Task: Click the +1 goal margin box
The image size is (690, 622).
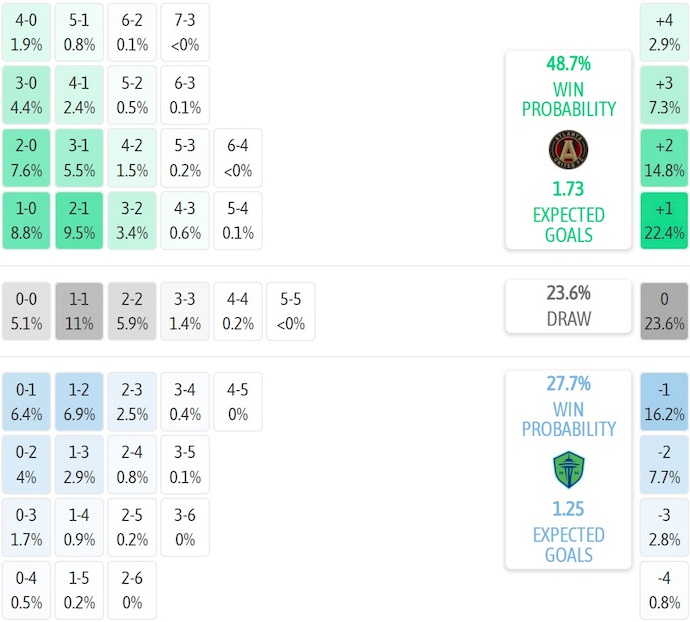Action: (664, 220)
